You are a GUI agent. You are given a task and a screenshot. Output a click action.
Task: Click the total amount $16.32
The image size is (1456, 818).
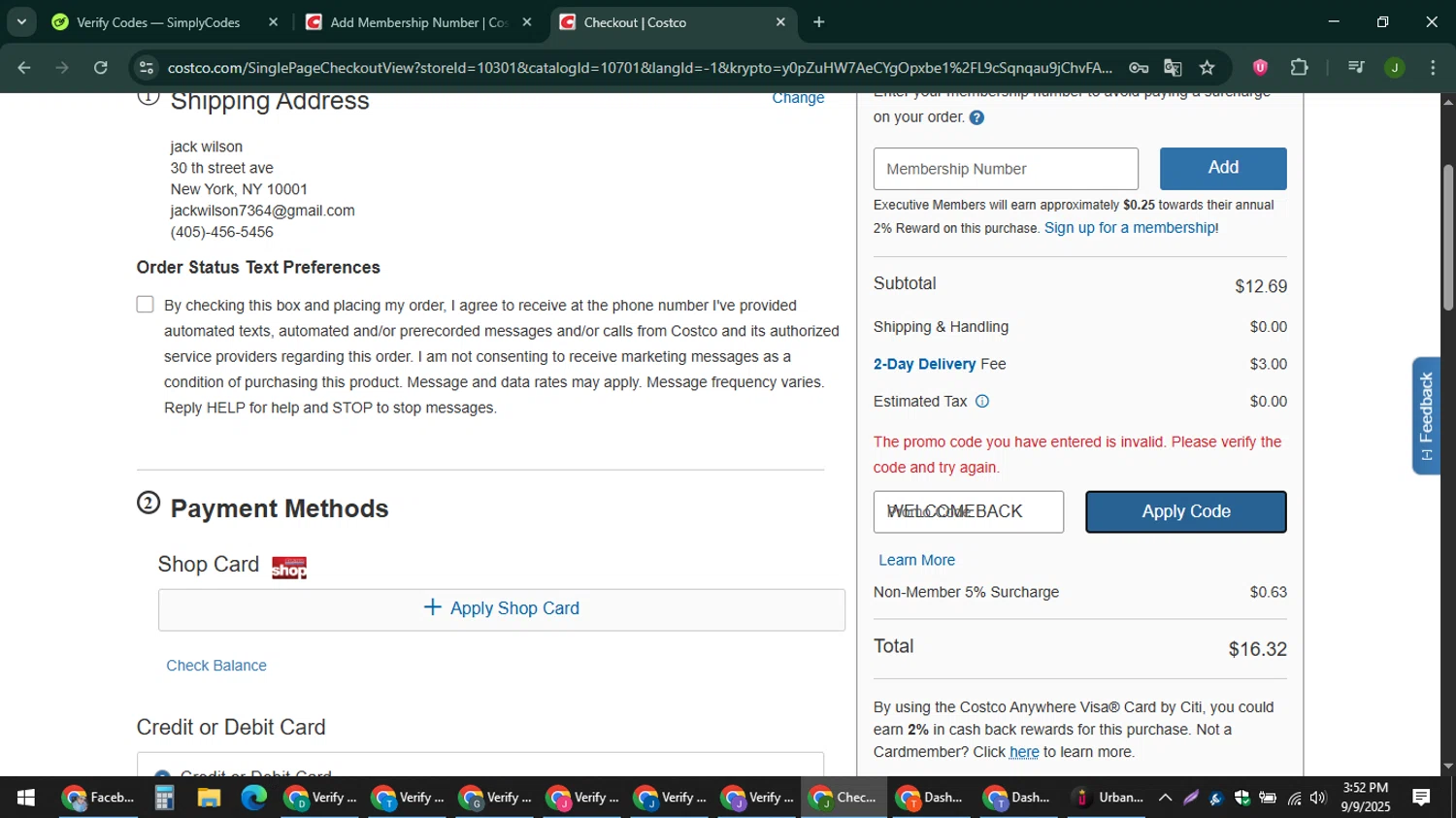point(1258,649)
